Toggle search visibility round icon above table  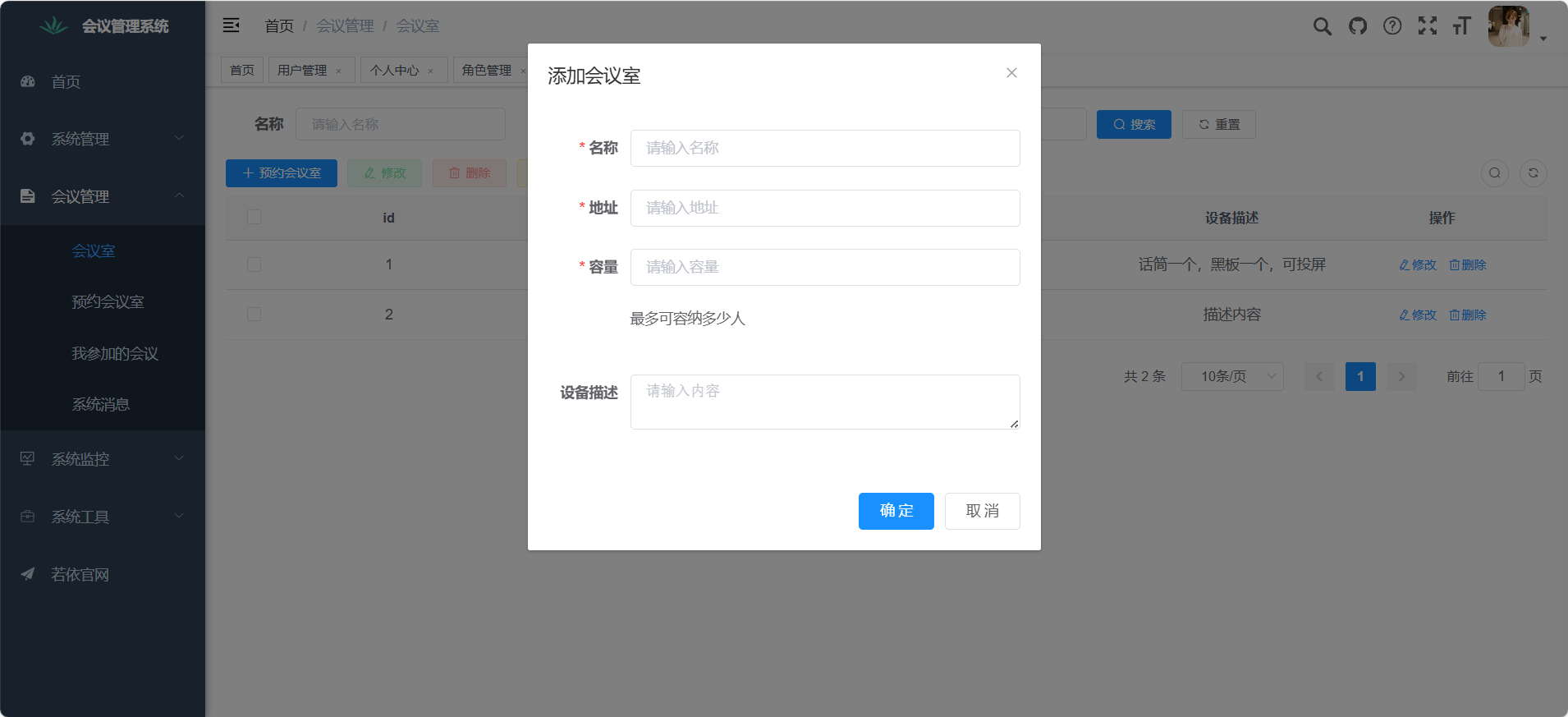click(1495, 172)
